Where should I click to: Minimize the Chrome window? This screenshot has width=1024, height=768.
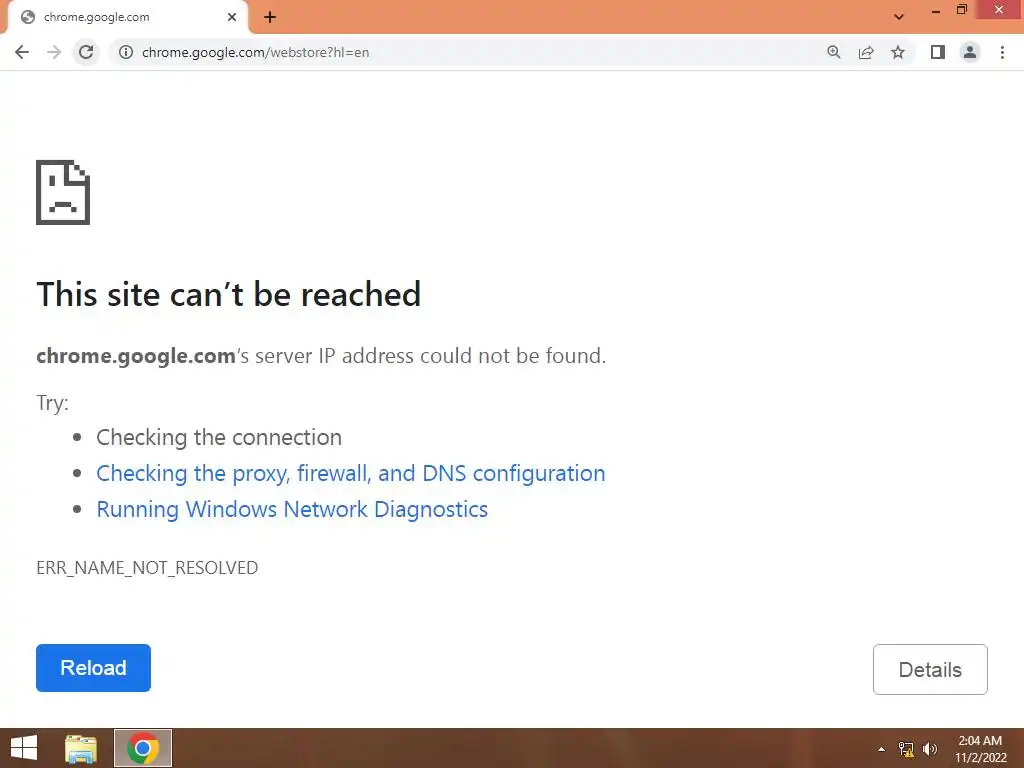936,11
